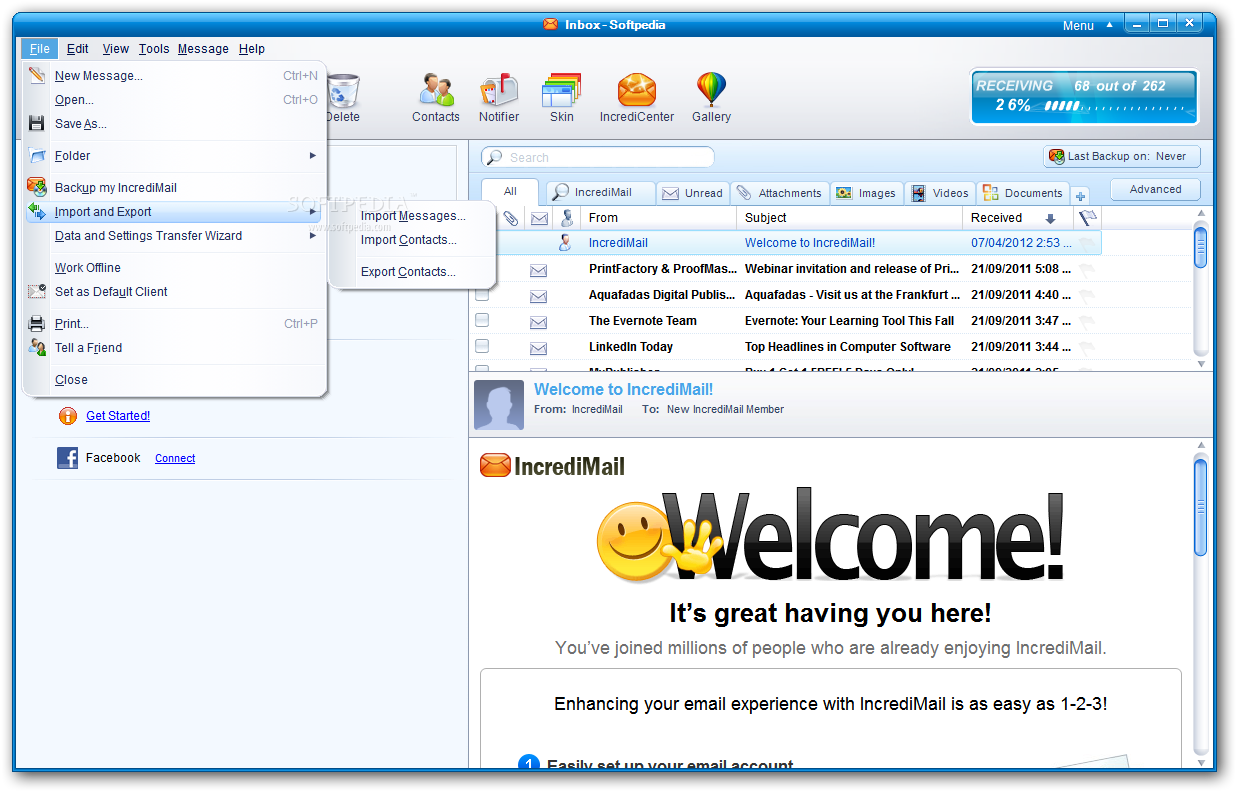Open the Notifier mailbox icon
This screenshot has width=1237, height=792.
(499, 90)
